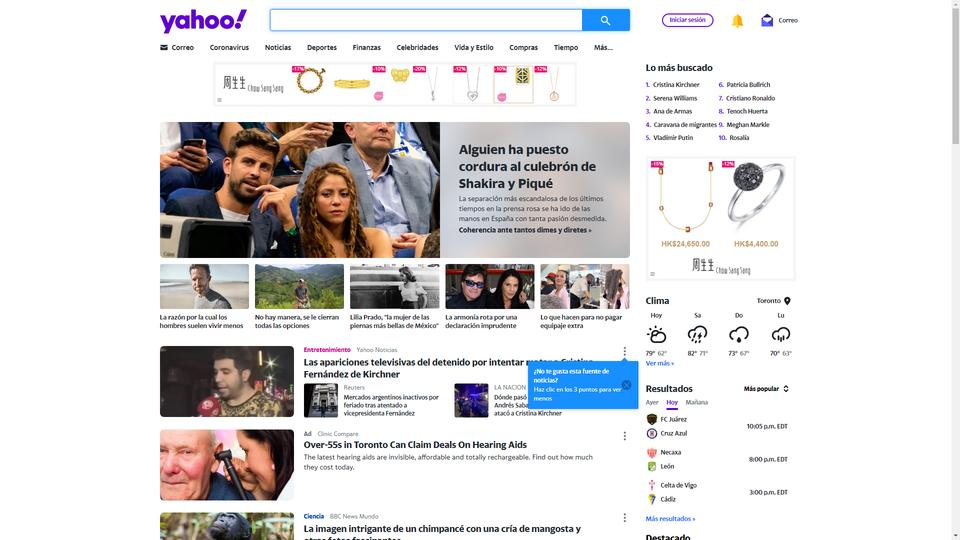Click the Celta de Vigo team crest

651,486
